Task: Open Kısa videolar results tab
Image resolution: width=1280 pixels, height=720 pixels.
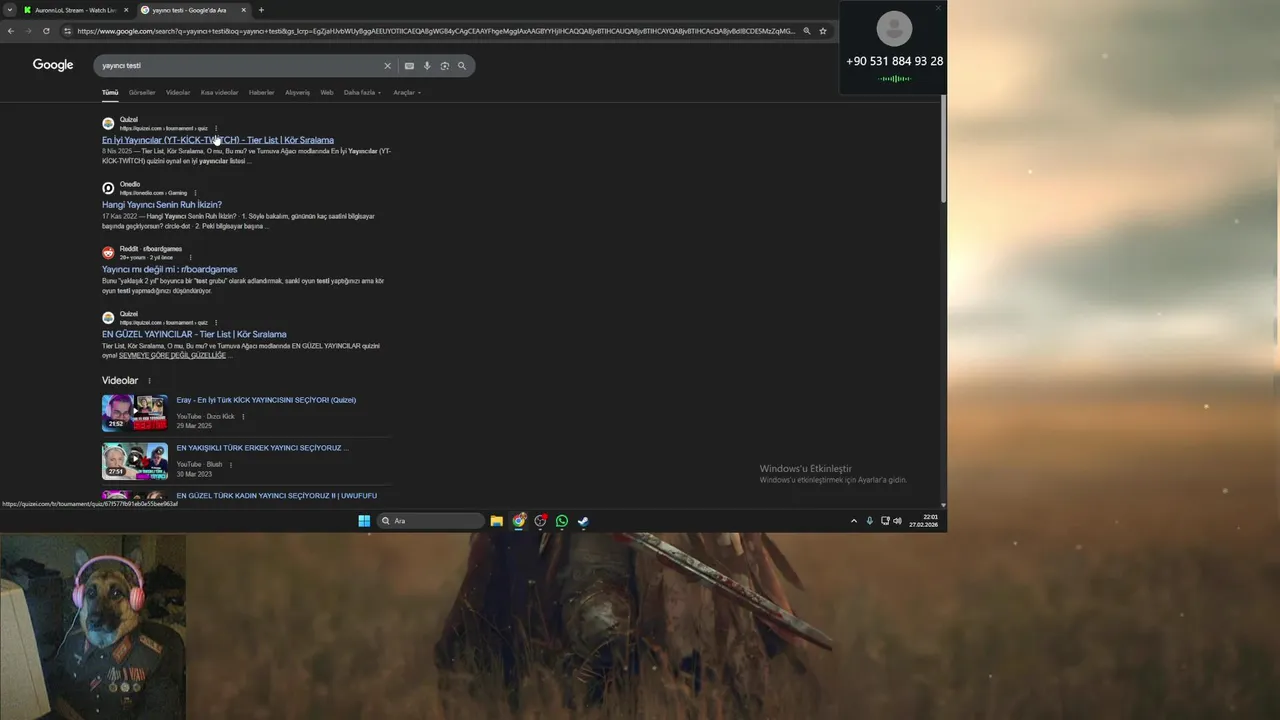Action: click(220, 92)
